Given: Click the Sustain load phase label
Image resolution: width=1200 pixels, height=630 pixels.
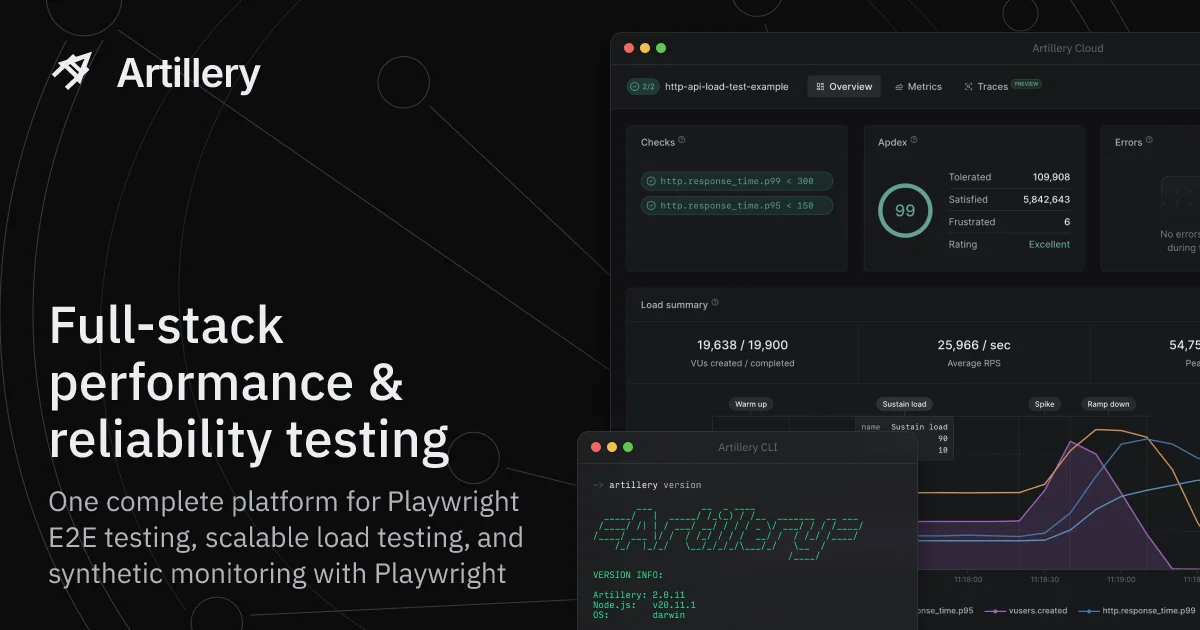Looking at the screenshot, I should 904,404.
